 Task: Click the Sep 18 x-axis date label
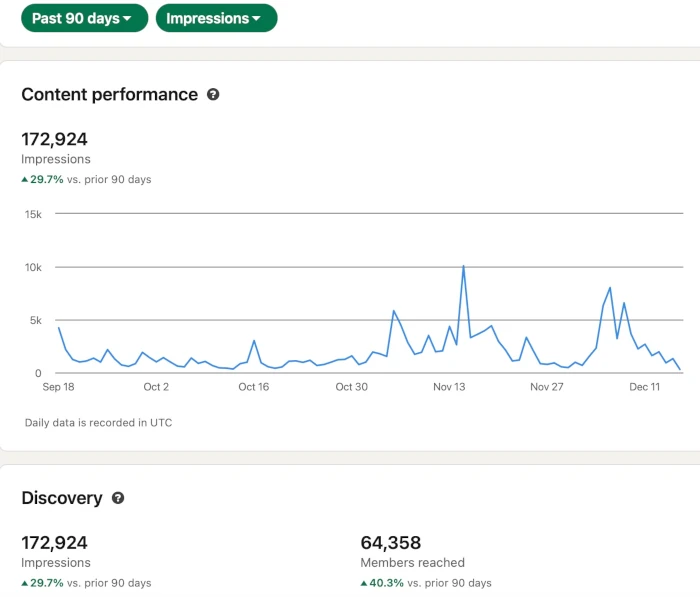(58, 387)
